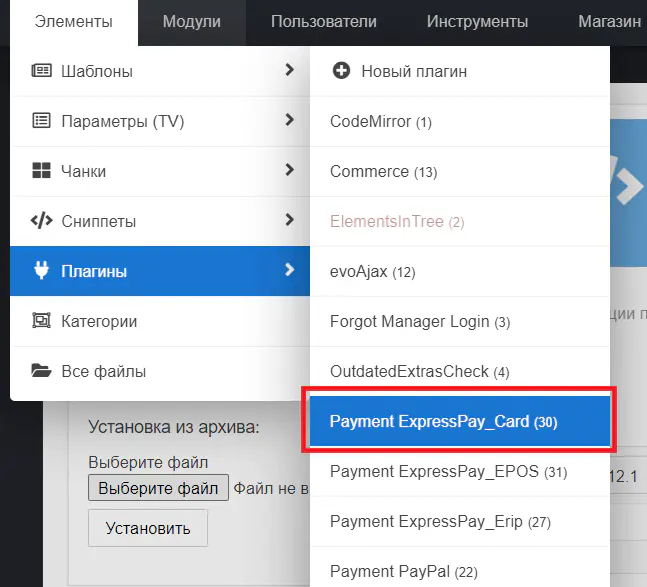Click the Параметры (TV) list icon

pyautogui.click(x=41, y=121)
